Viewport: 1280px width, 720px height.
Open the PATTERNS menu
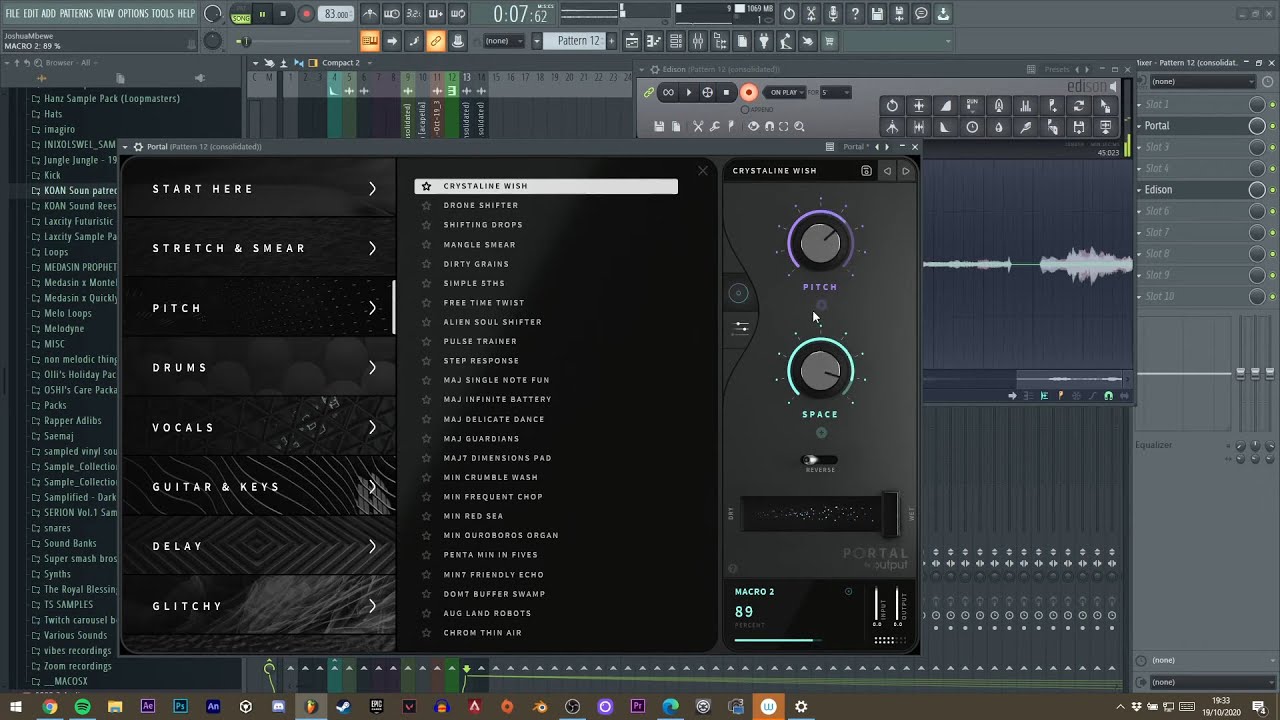click(x=76, y=14)
